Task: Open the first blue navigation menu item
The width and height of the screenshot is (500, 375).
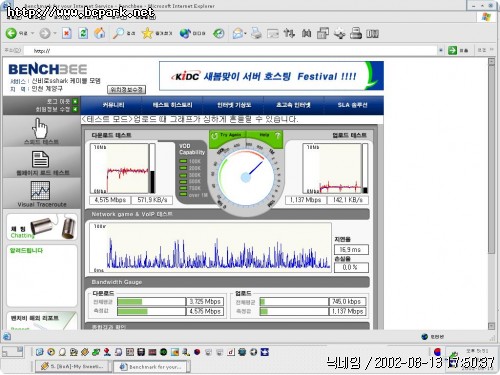Action: pyautogui.click(x=113, y=105)
